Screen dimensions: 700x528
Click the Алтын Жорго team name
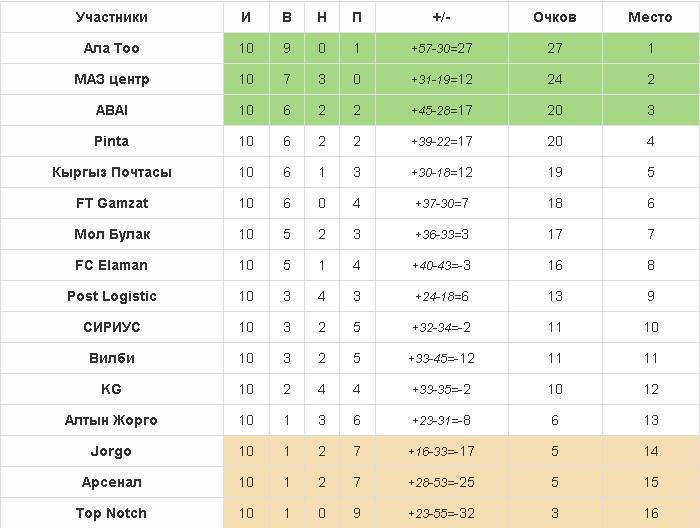click(x=111, y=420)
